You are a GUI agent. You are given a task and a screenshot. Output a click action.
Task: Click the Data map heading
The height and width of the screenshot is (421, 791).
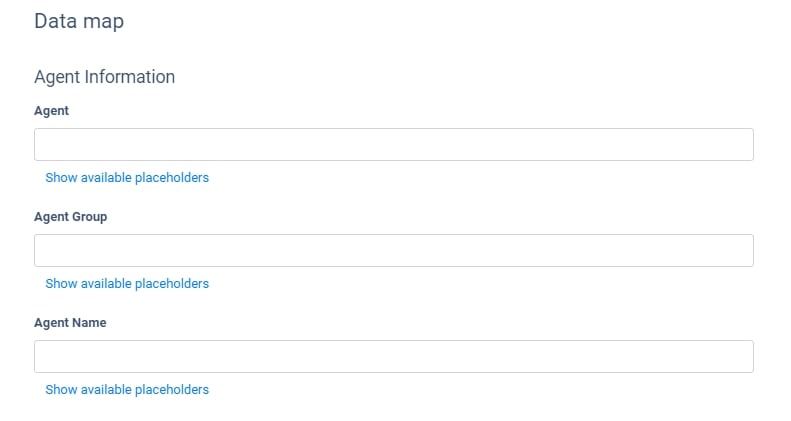[x=79, y=21]
